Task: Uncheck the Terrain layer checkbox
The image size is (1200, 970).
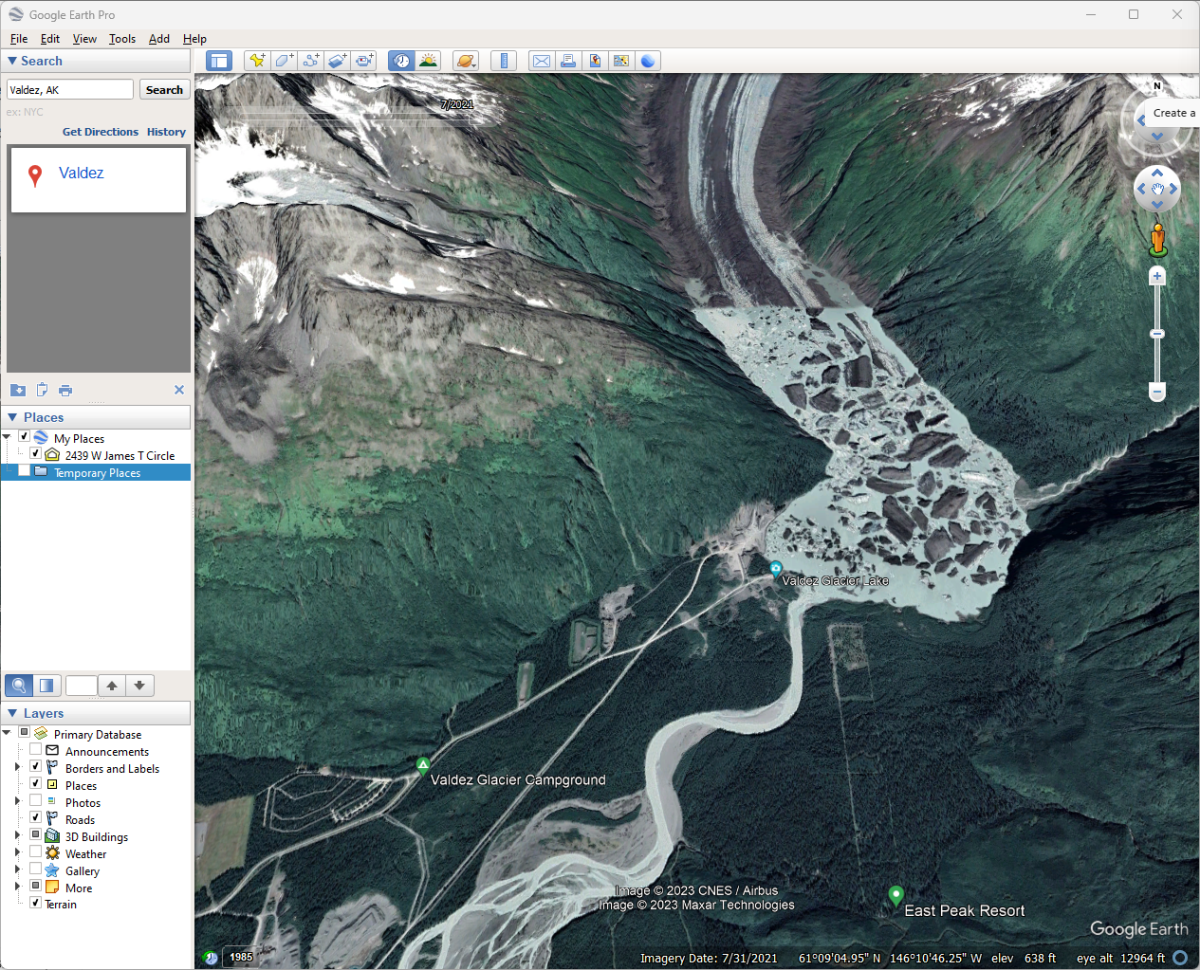Action: (x=36, y=904)
